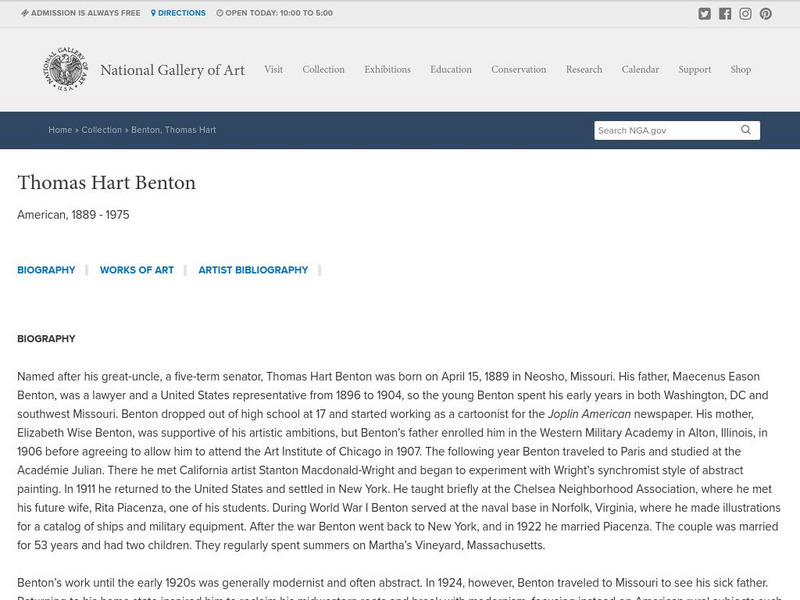
Task: Open the Calendar menu
Action: (x=640, y=69)
